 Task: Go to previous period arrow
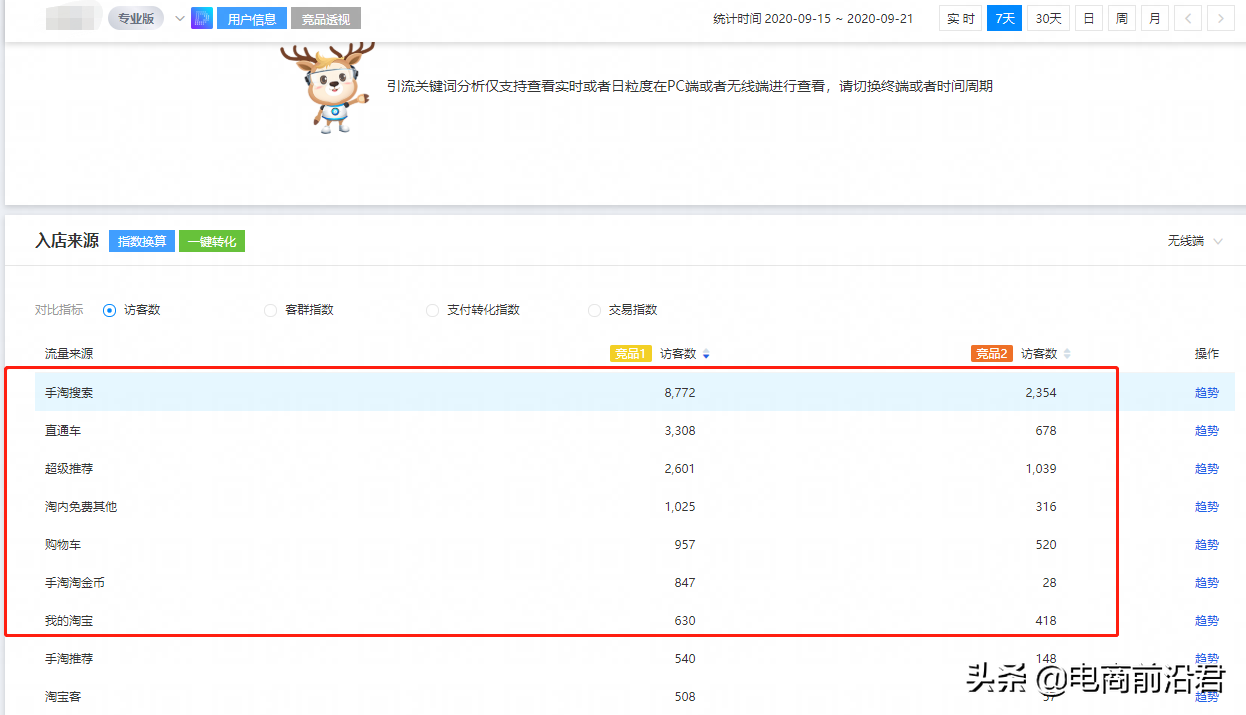(x=1188, y=18)
